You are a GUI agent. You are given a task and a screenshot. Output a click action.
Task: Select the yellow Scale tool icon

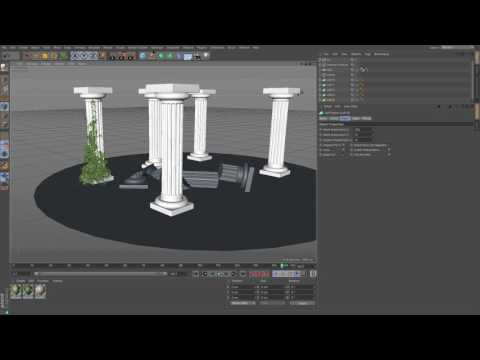[x=45, y=56]
